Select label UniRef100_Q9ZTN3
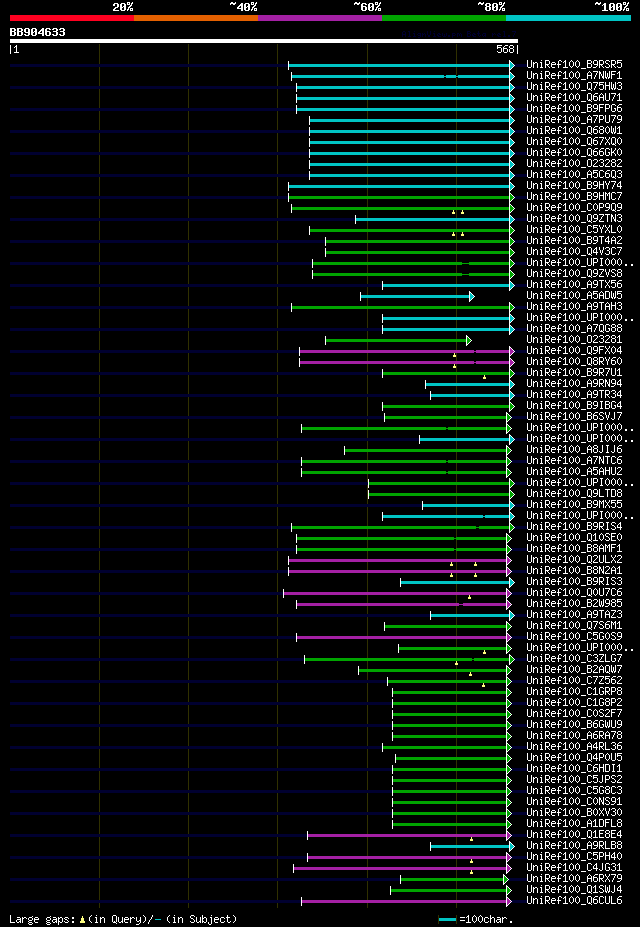This screenshot has width=640, height=927. (x=574, y=219)
